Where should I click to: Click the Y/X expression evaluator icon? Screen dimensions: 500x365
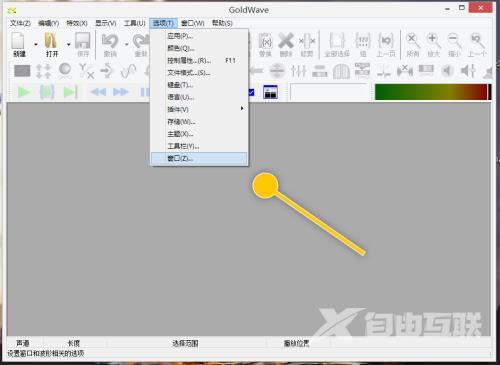tap(86, 71)
